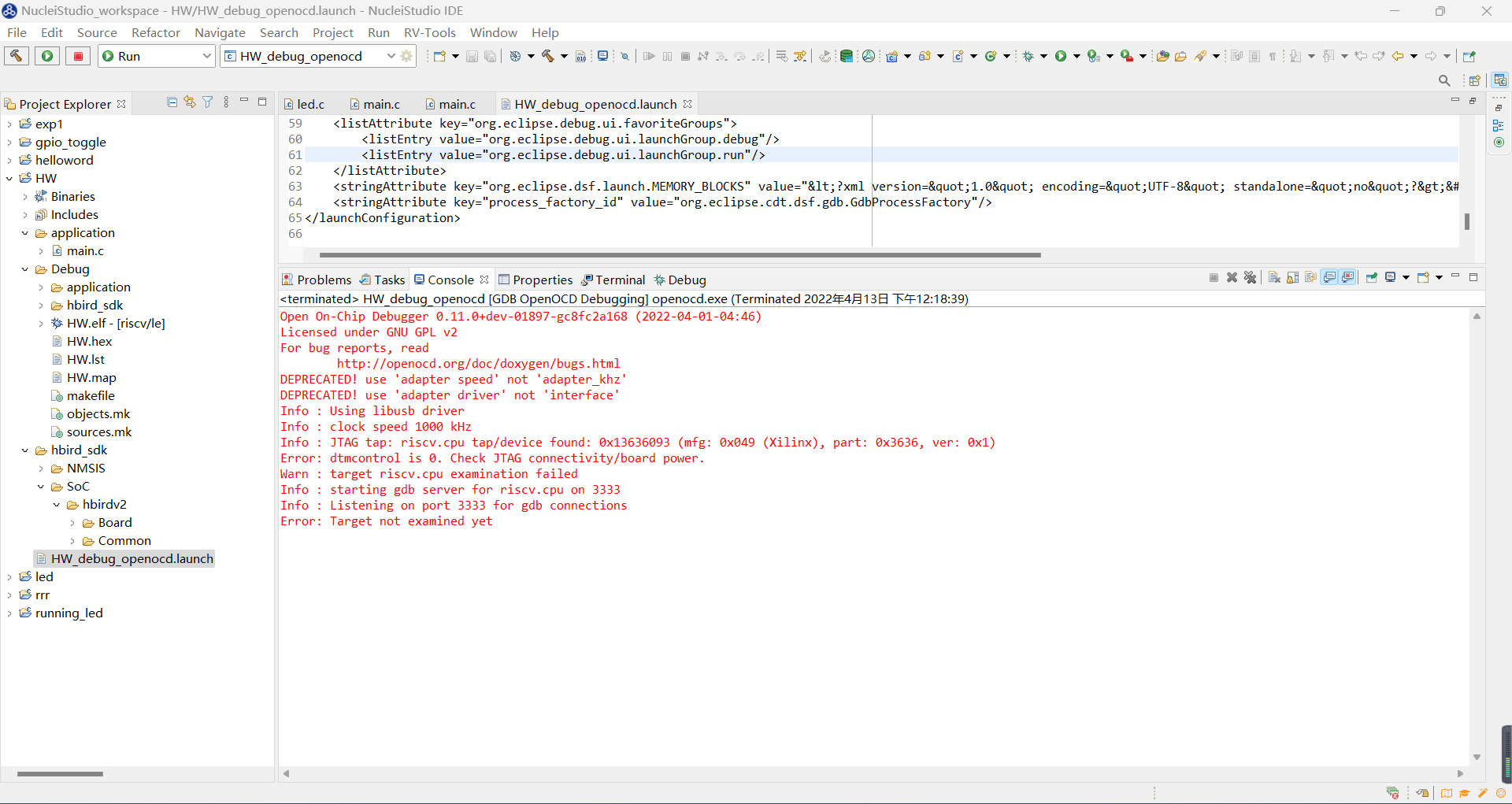Open the Run launch mode dropdown

click(206, 56)
